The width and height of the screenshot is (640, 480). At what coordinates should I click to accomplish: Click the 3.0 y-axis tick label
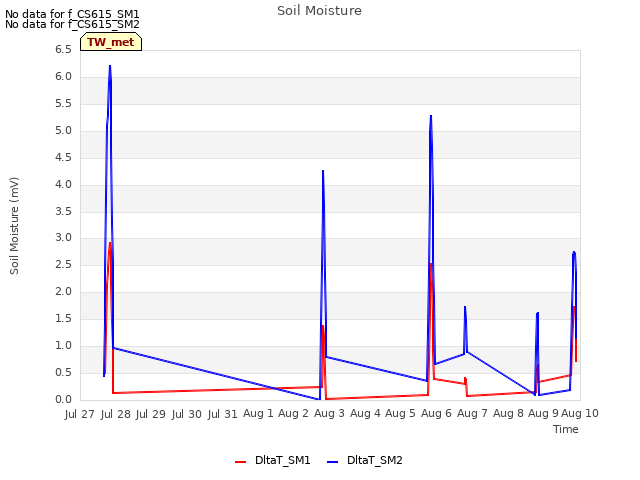click(63, 238)
